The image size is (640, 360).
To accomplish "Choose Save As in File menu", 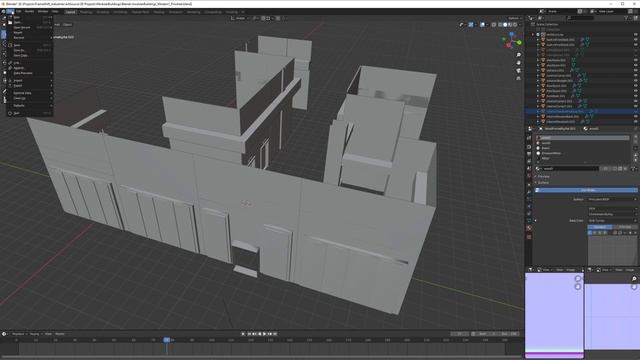I will click(30, 50).
